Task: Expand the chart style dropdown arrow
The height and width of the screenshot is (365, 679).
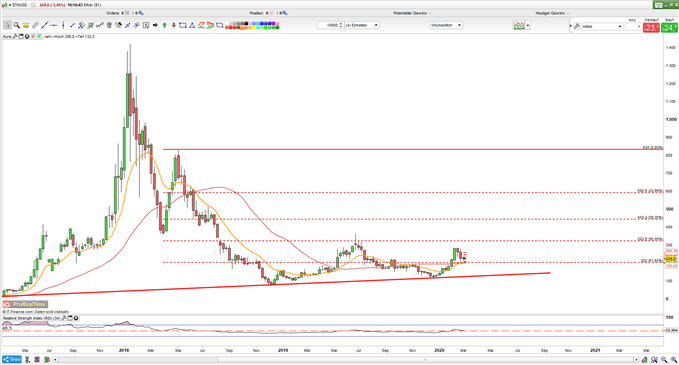Action: pyautogui.click(x=528, y=26)
